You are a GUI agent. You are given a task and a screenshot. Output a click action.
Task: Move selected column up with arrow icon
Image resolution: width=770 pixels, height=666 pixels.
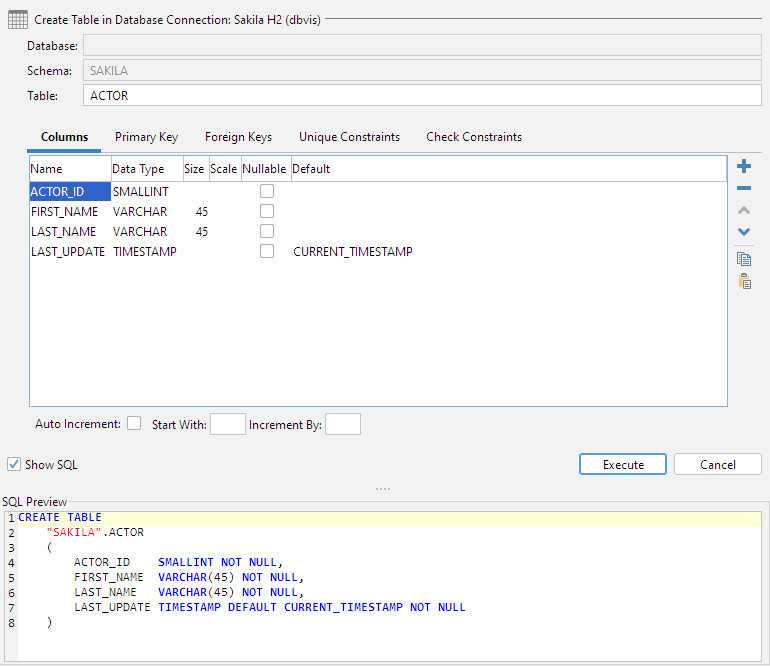click(744, 211)
